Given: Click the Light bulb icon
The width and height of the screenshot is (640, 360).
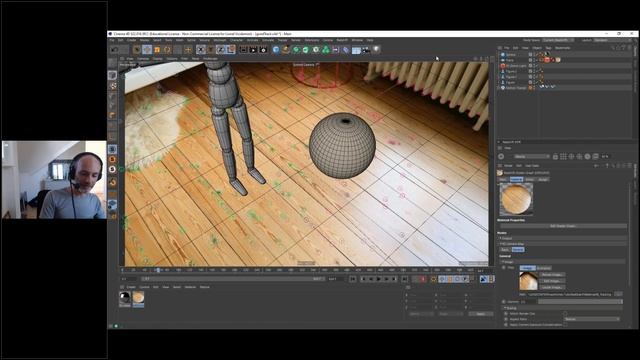Looking at the screenshot, I should pos(376,50).
